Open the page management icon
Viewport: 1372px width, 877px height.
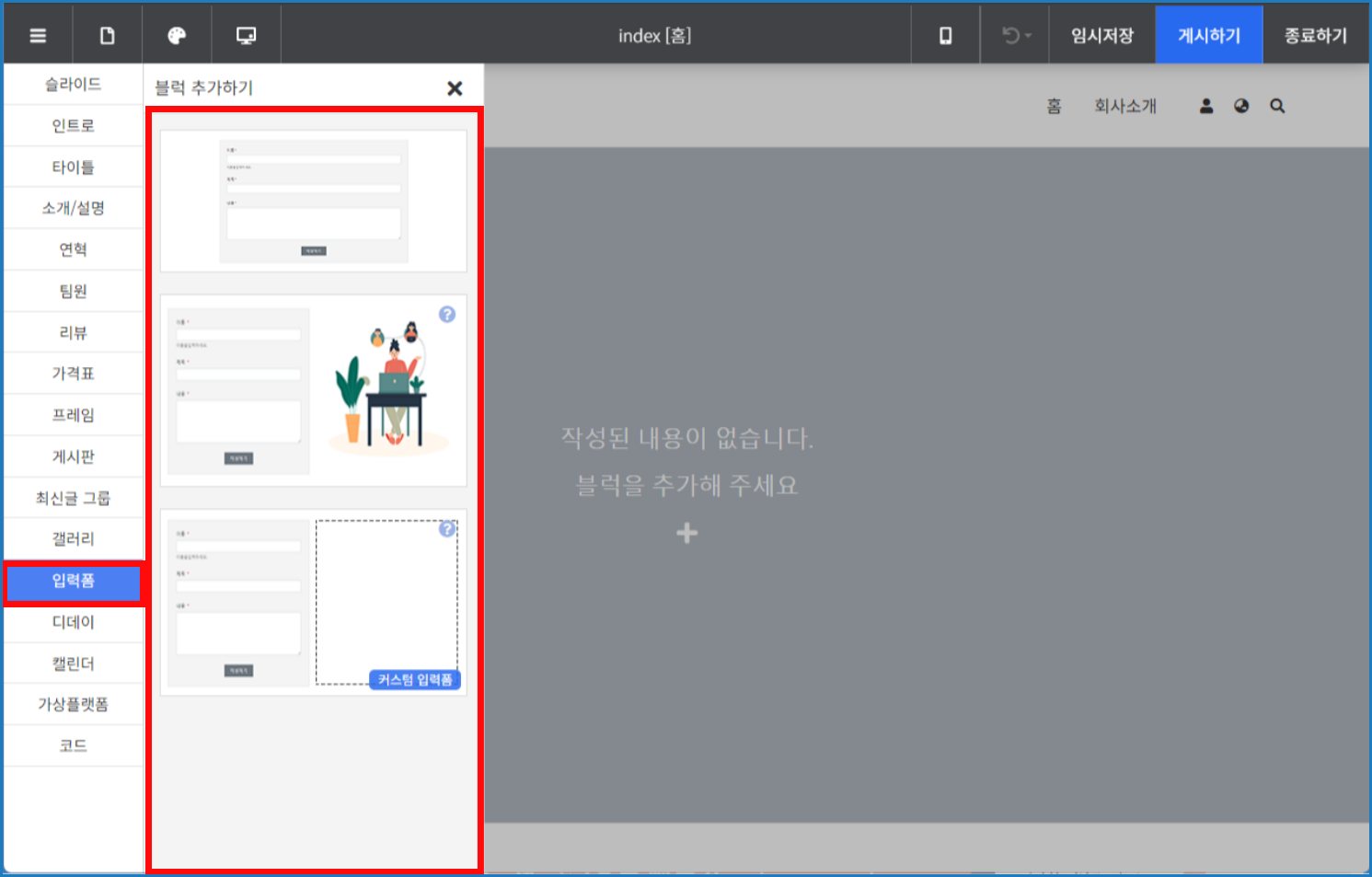107,34
